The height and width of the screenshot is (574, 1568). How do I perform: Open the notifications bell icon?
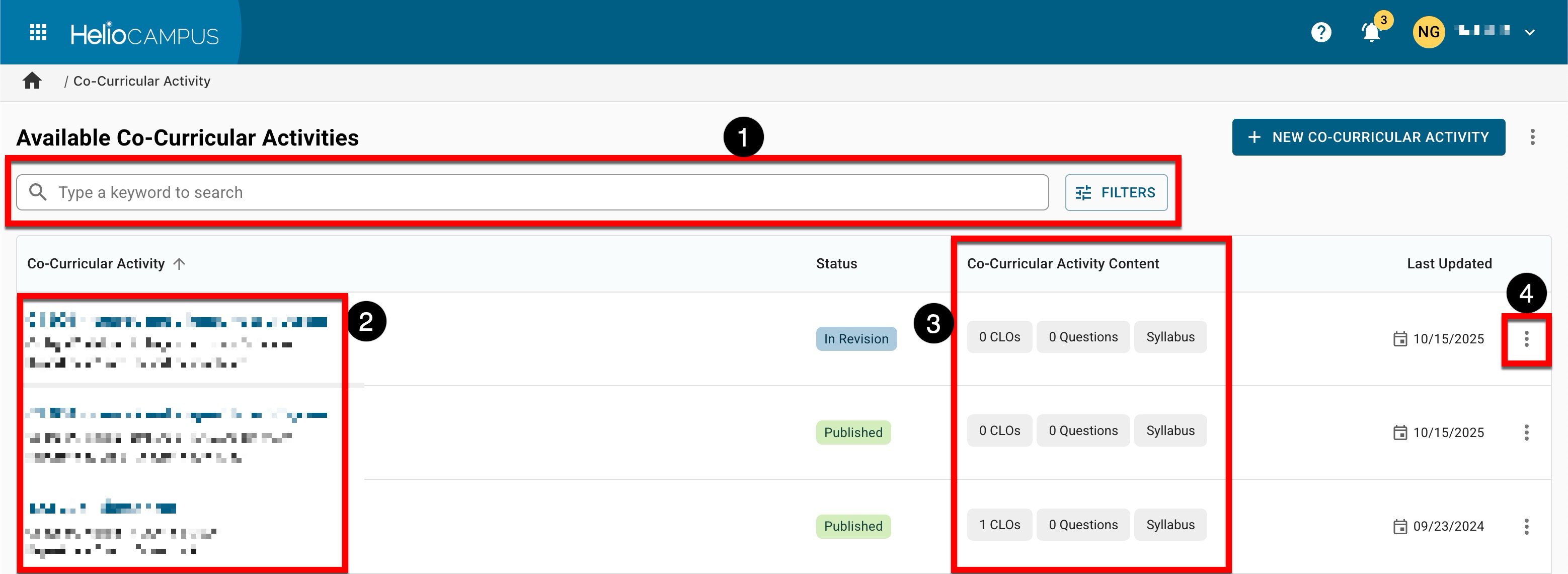pyautogui.click(x=1371, y=32)
